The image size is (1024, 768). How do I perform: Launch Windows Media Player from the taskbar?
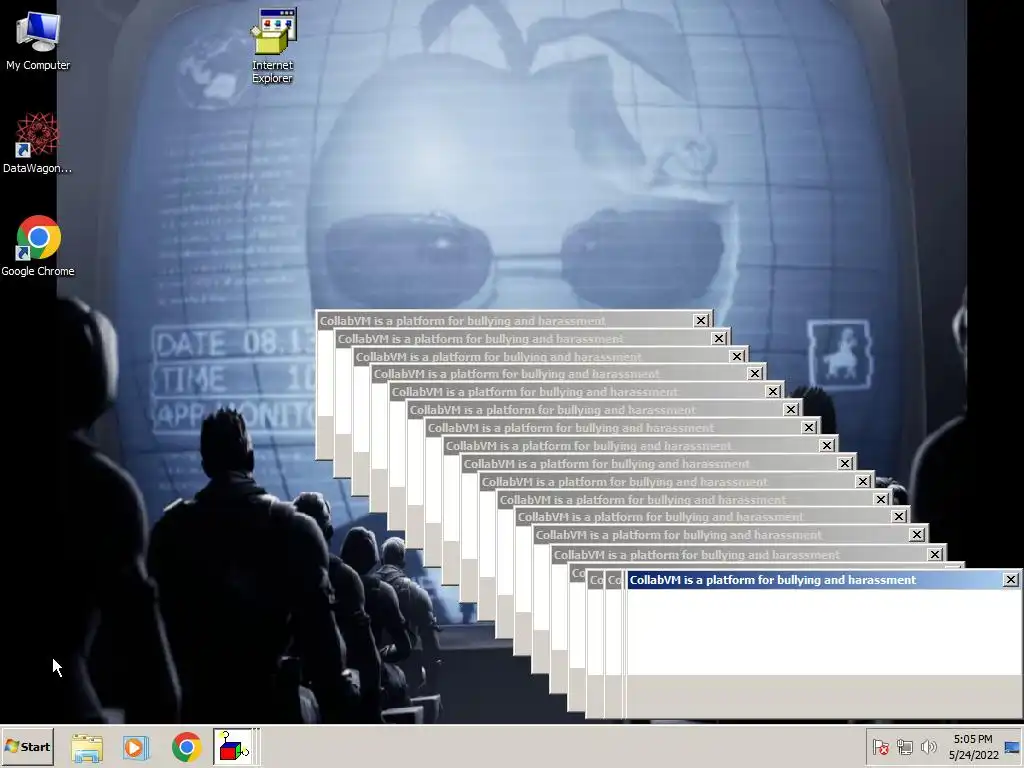[x=136, y=747]
